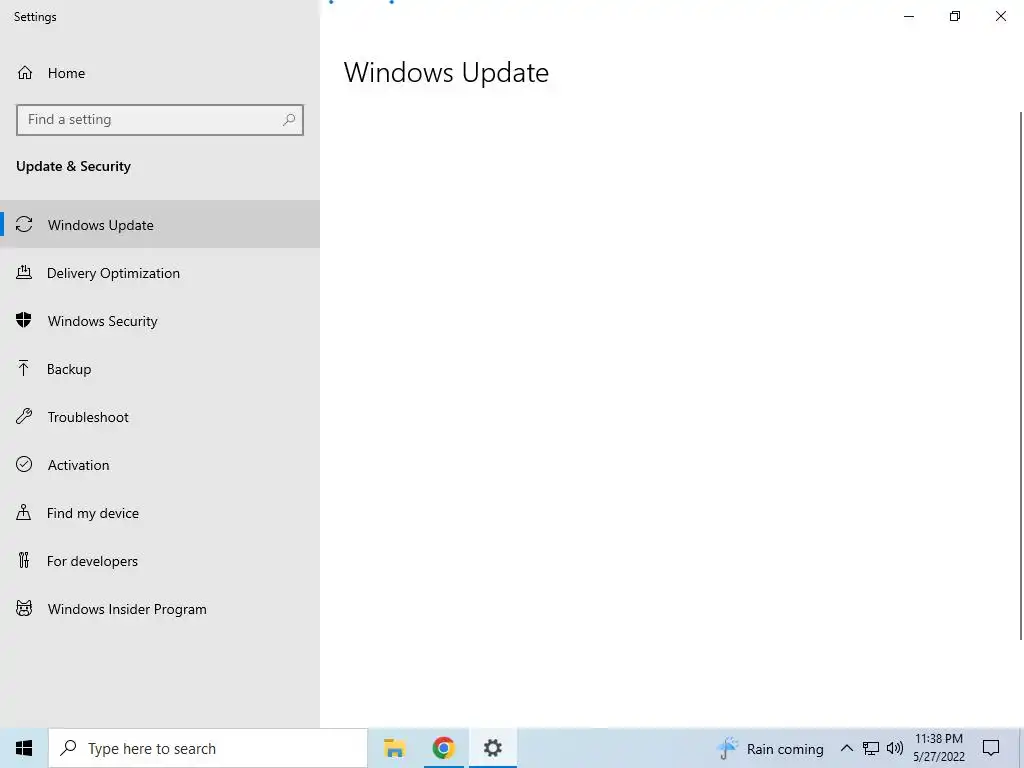Open Troubleshoot settings
Screen dimensions: 1024x768
click(x=160, y=417)
